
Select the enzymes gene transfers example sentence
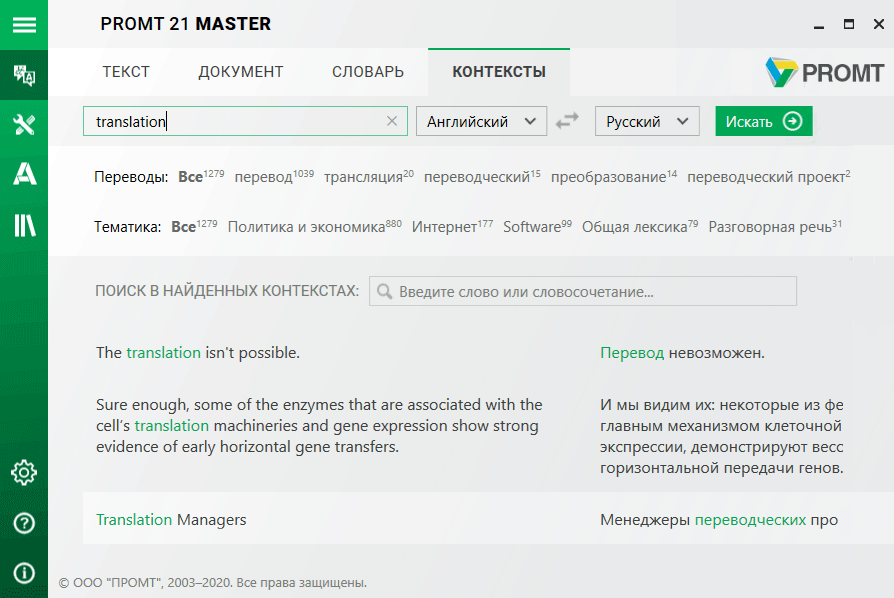[x=319, y=425]
